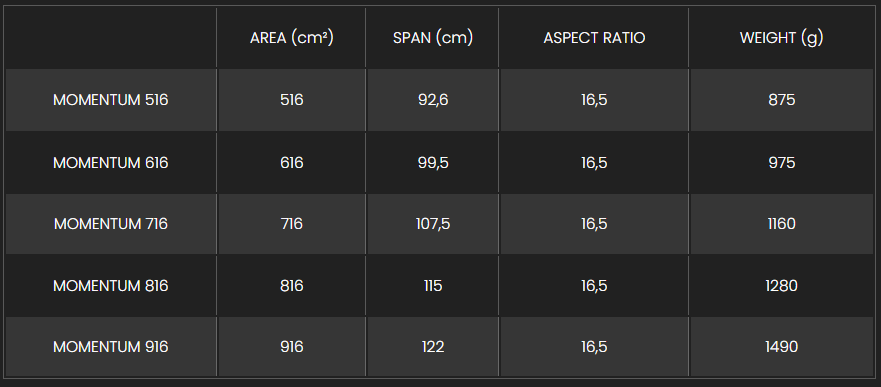Click the 1280 weight value cell
This screenshot has width=881, height=387.
tap(782, 286)
